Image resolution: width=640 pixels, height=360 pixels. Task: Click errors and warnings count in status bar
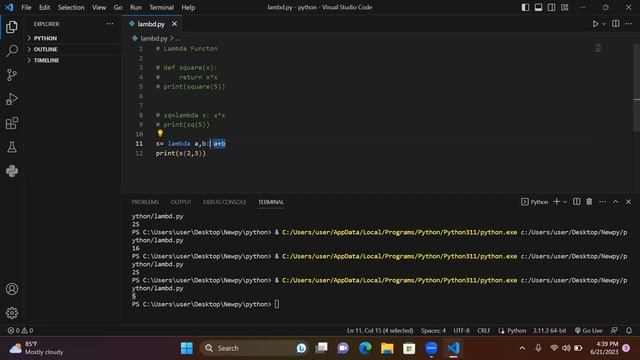20,331
